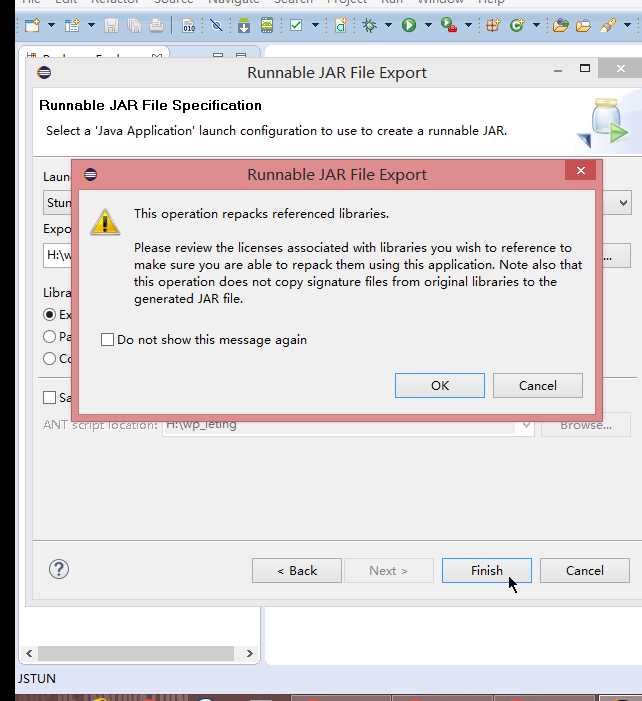Click Cancel in the warning dialog
The height and width of the screenshot is (701, 642).
click(538, 385)
